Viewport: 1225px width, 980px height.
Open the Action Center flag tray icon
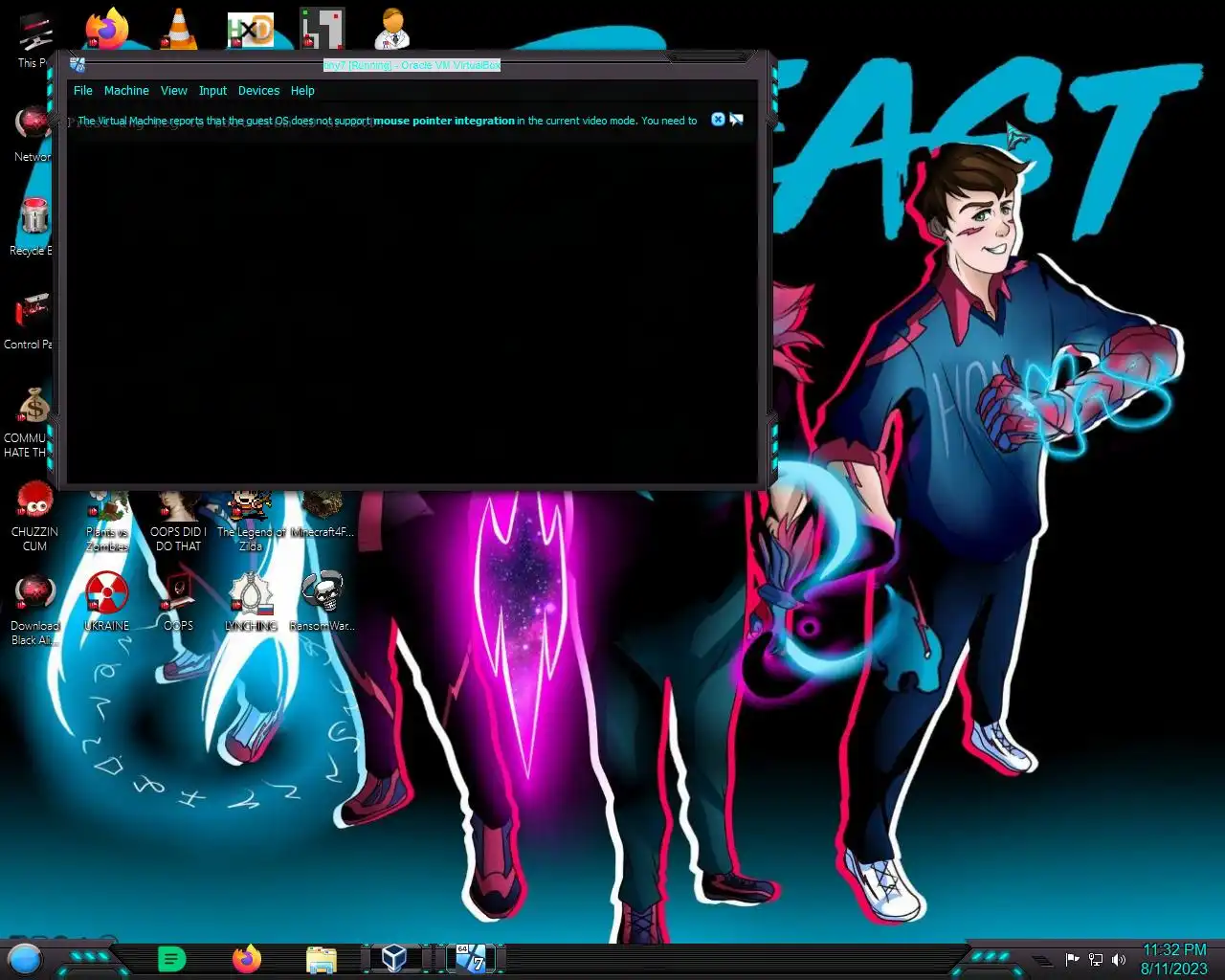tap(1073, 960)
